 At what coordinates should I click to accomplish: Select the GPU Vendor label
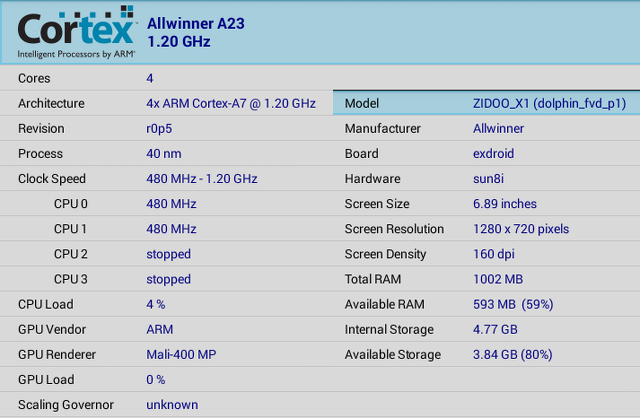coord(52,329)
